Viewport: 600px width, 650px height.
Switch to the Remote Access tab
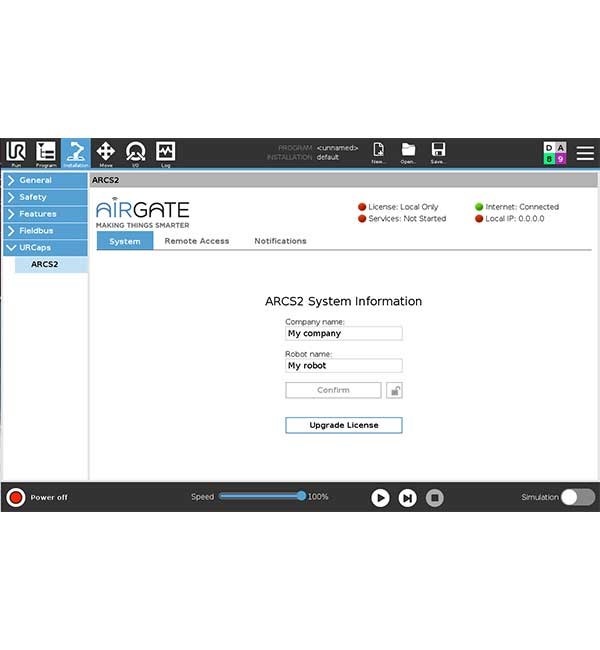[x=197, y=241]
